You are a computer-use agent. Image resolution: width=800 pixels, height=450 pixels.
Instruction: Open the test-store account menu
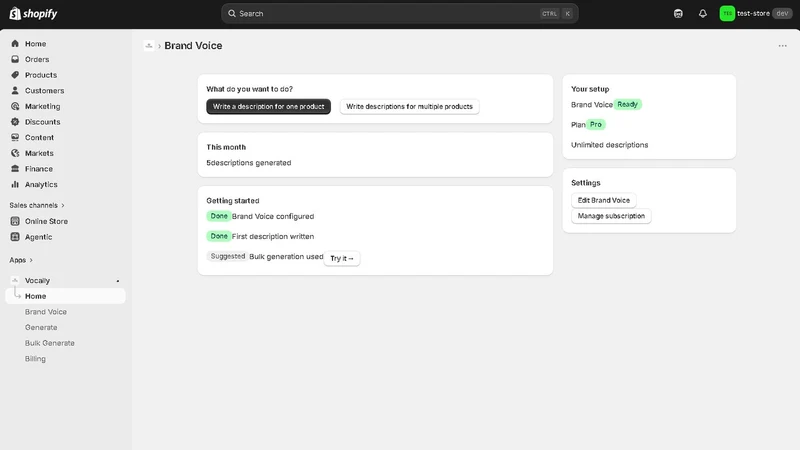click(x=755, y=14)
